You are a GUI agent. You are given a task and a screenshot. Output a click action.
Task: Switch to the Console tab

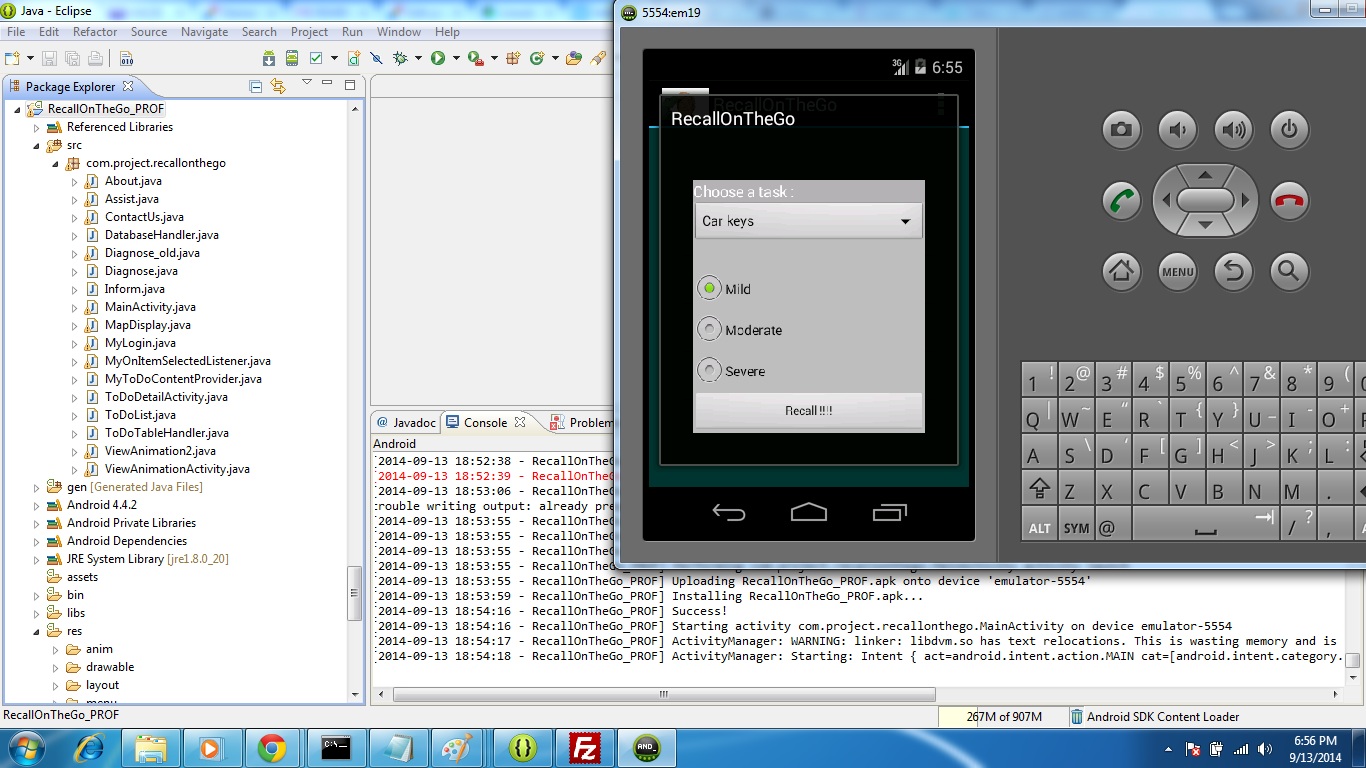485,422
